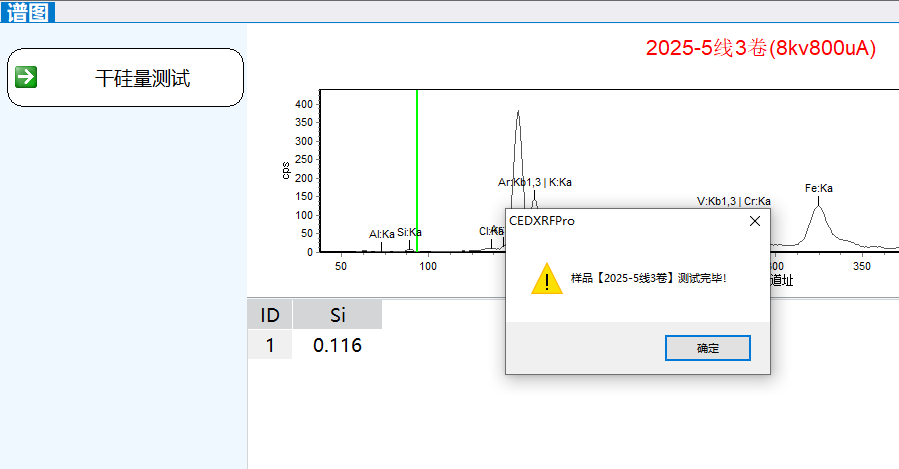Select the Al:Ka peak label

click(x=382, y=234)
